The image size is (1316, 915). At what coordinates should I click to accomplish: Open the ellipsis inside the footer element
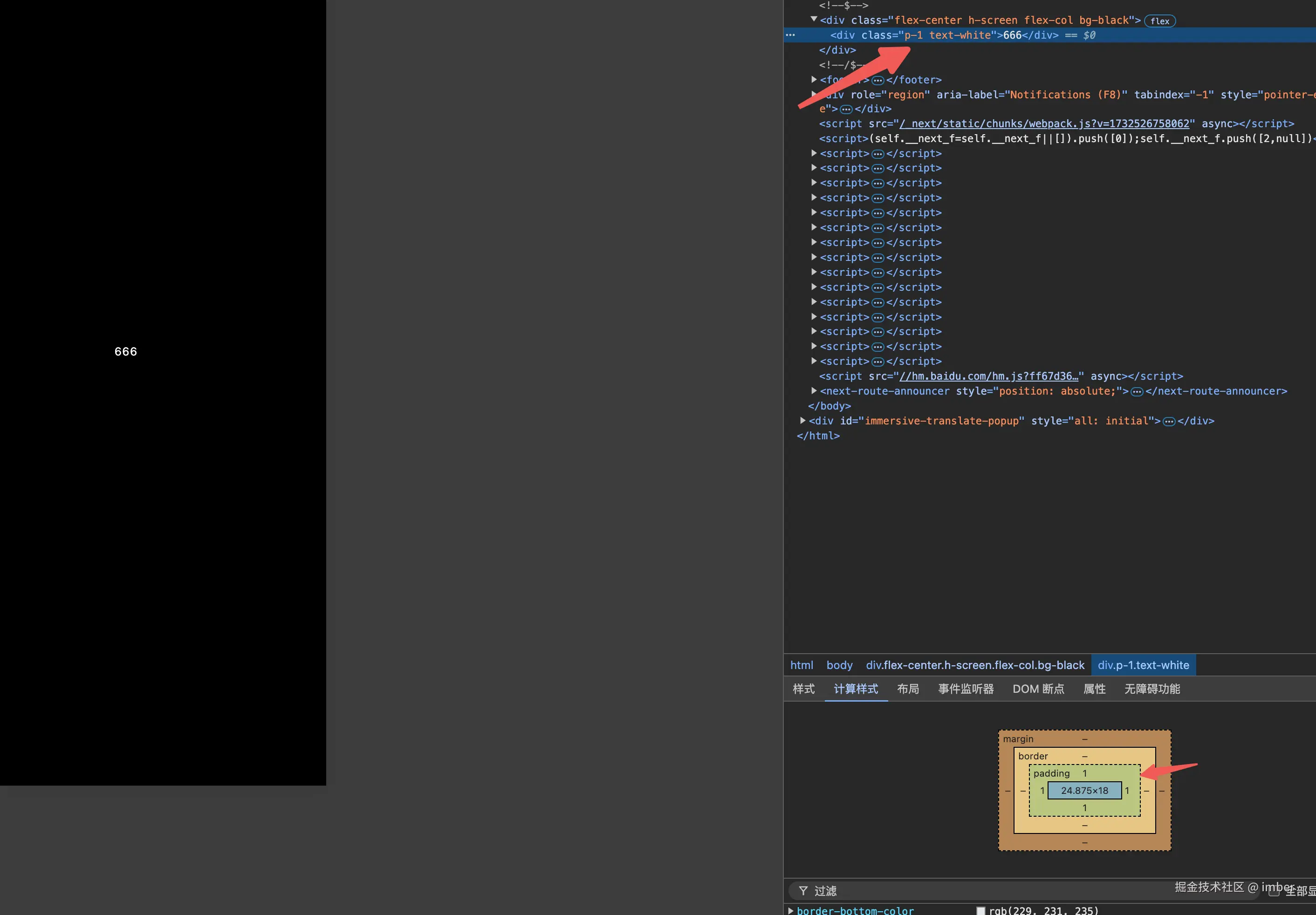tap(877, 80)
